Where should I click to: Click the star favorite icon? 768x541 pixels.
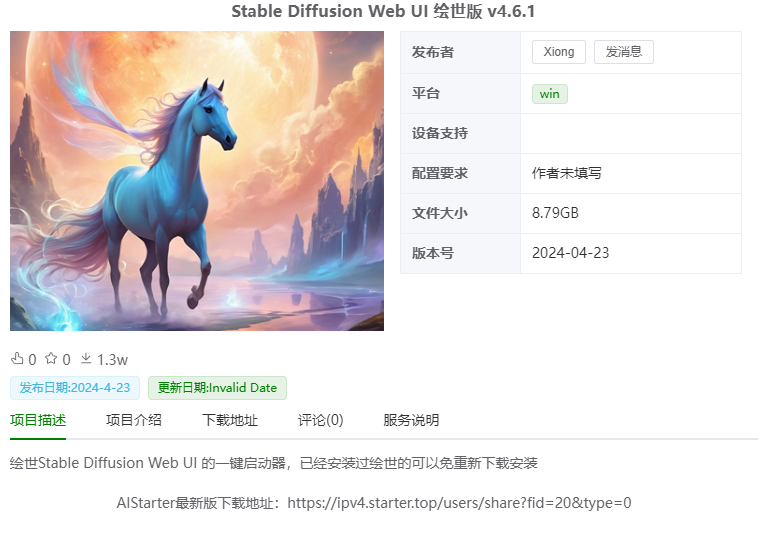51,359
